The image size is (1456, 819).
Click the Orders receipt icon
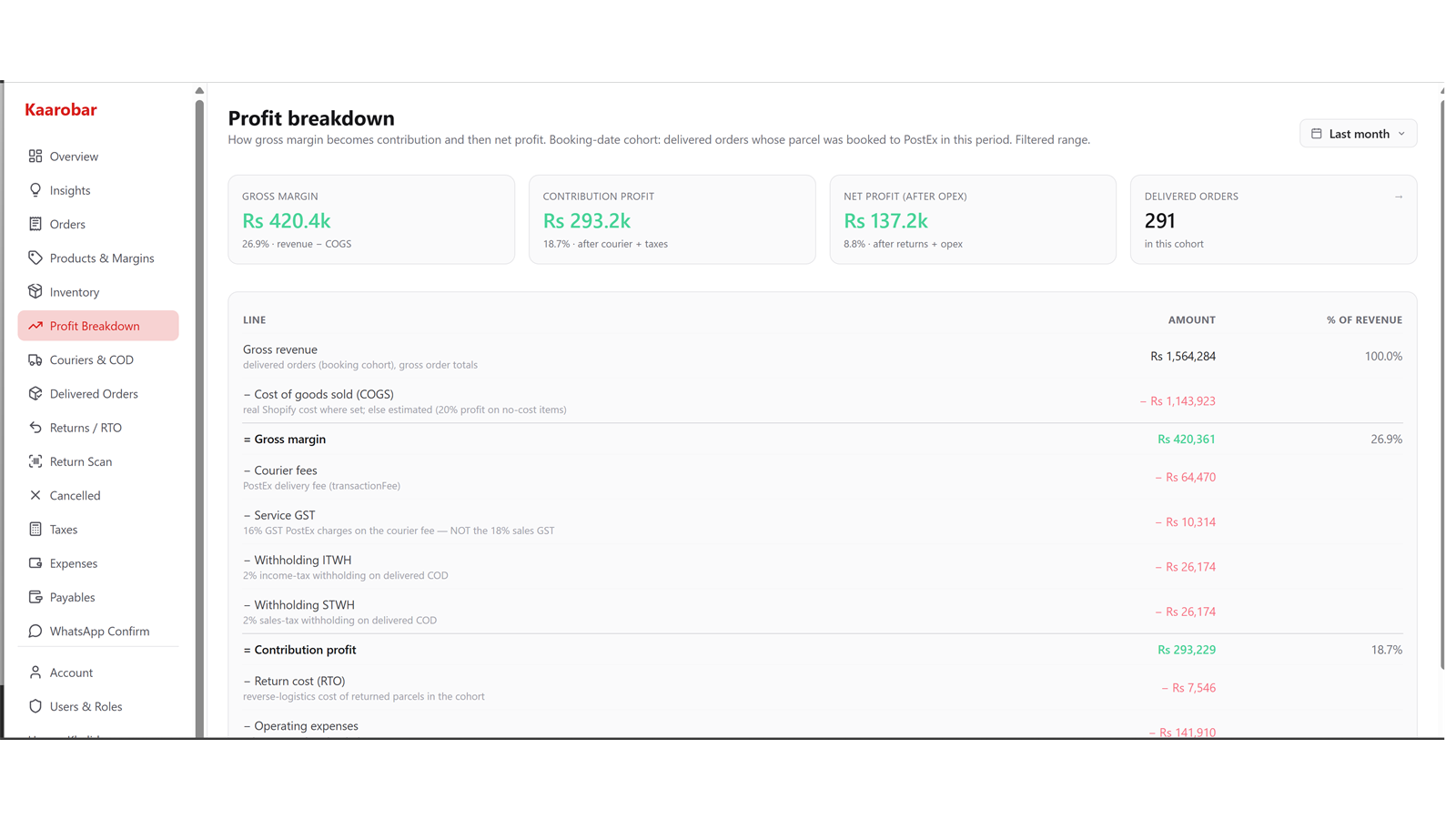35,224
